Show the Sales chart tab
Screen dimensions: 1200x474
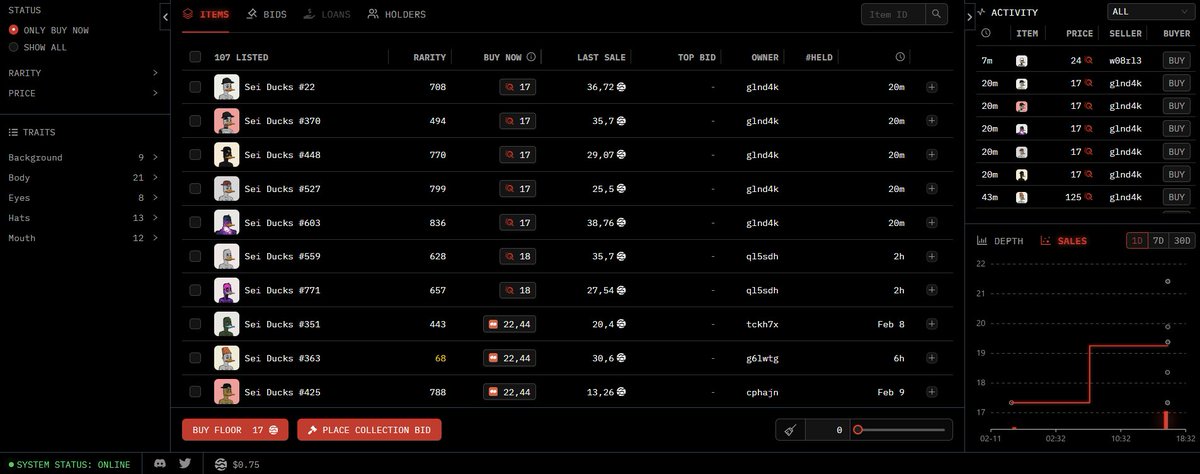pos(1064,241)
